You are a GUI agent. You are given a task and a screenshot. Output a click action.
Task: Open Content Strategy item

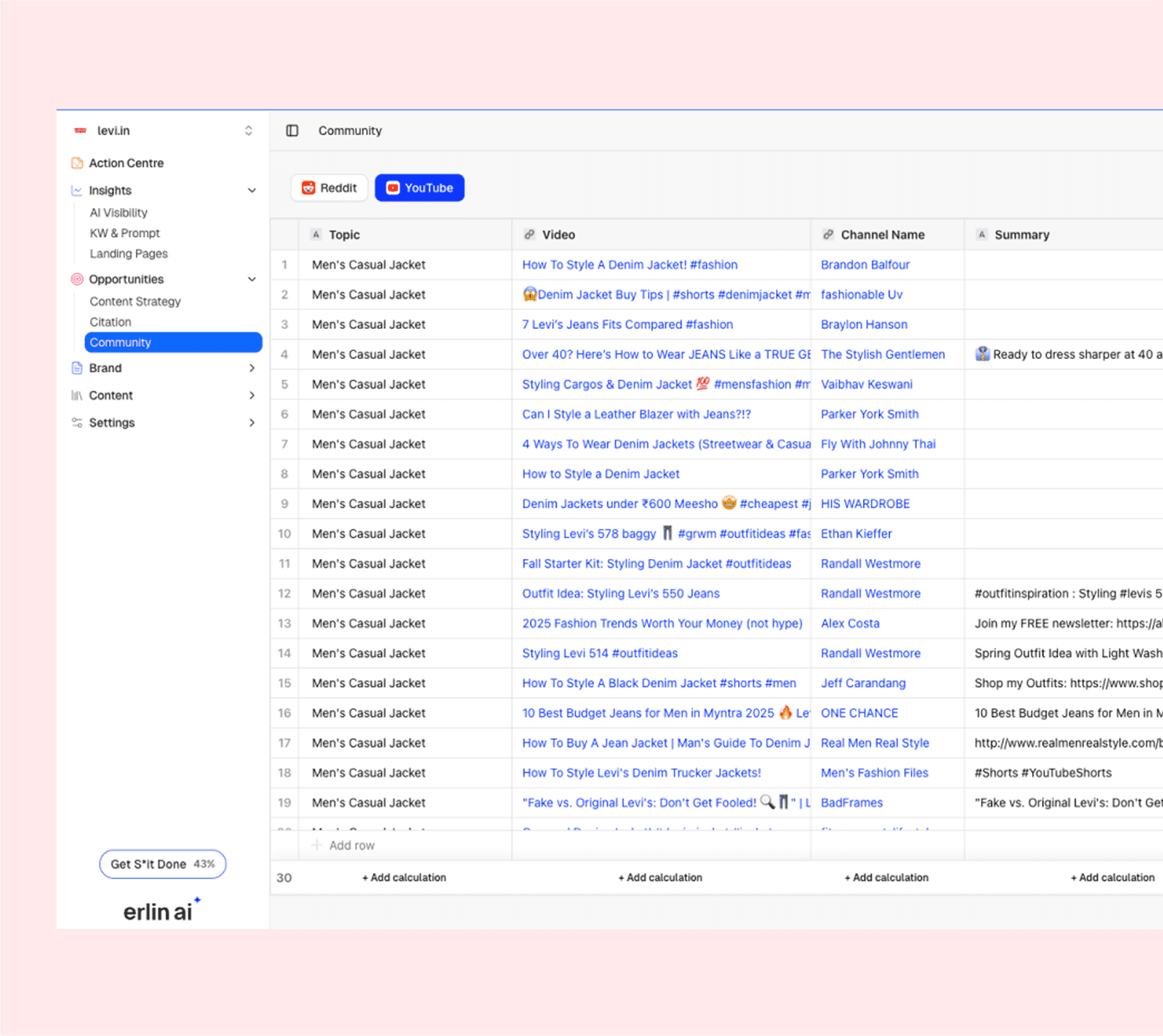point(135,301)
